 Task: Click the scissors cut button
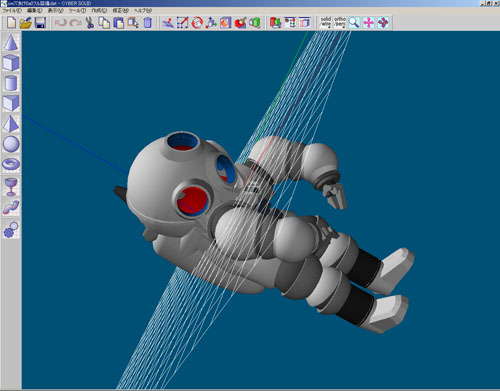[x=90, y=23]
